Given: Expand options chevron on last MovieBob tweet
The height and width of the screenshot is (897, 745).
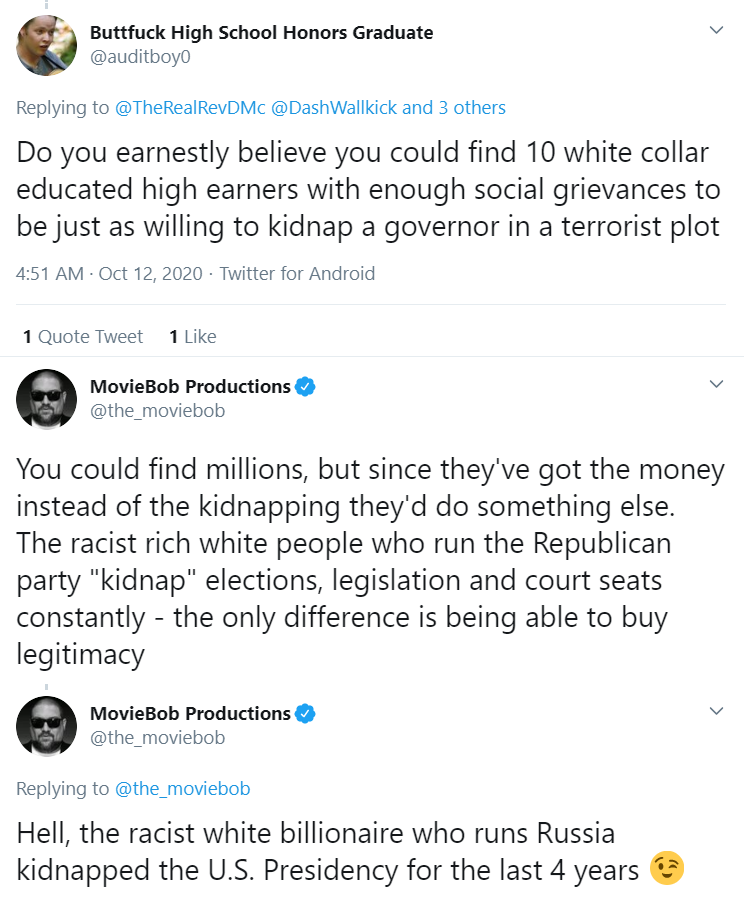Looking at the screenshot, I should click(x=716, y=711).
